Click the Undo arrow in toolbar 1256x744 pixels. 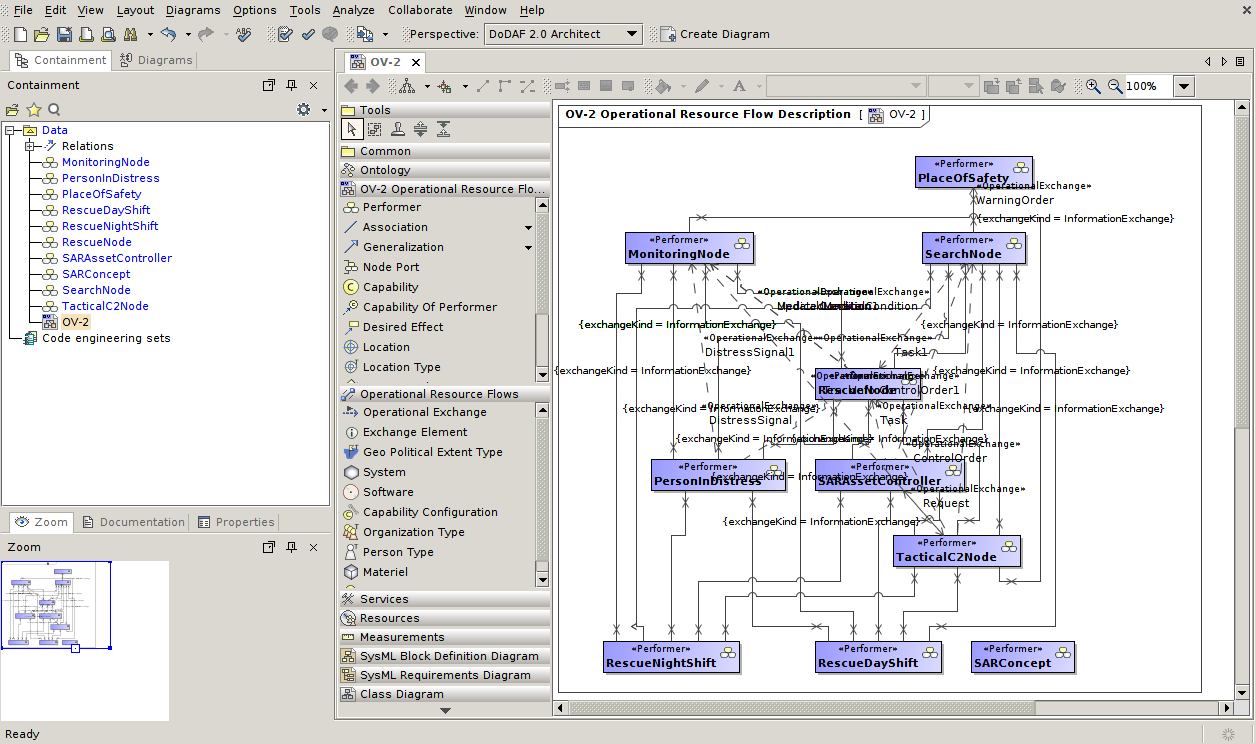click(x=167, y=34)
